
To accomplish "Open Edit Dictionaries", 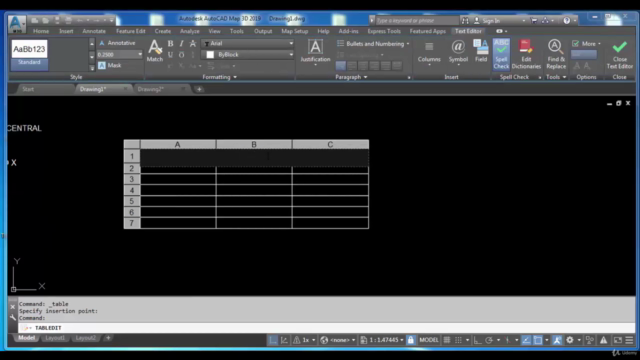I will tap(526, 54).
